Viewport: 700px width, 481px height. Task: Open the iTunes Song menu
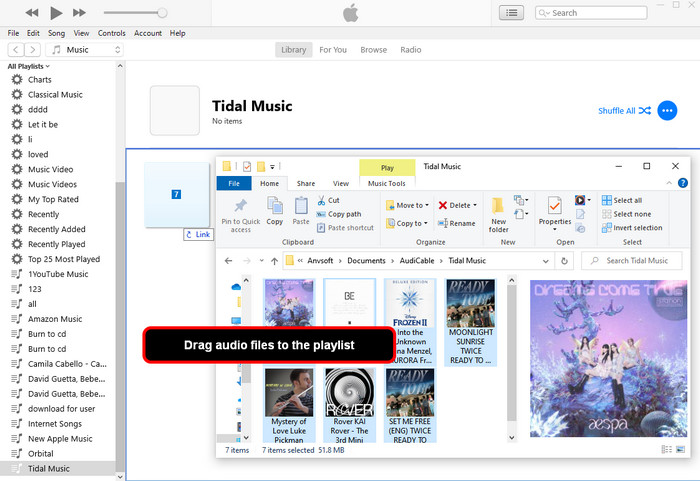click(56, 33)
